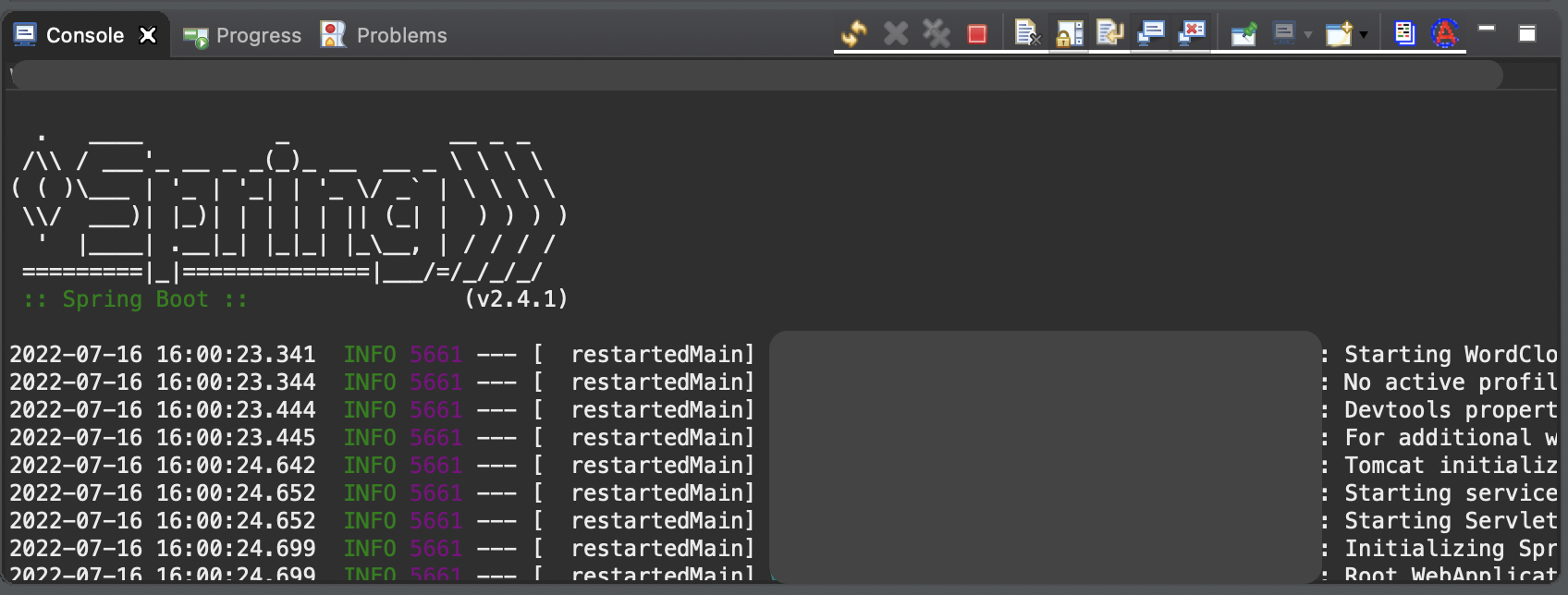Expand the Open Console dropdown arrow
This screenshot has height=595, width=1568.
point(1364,35)
